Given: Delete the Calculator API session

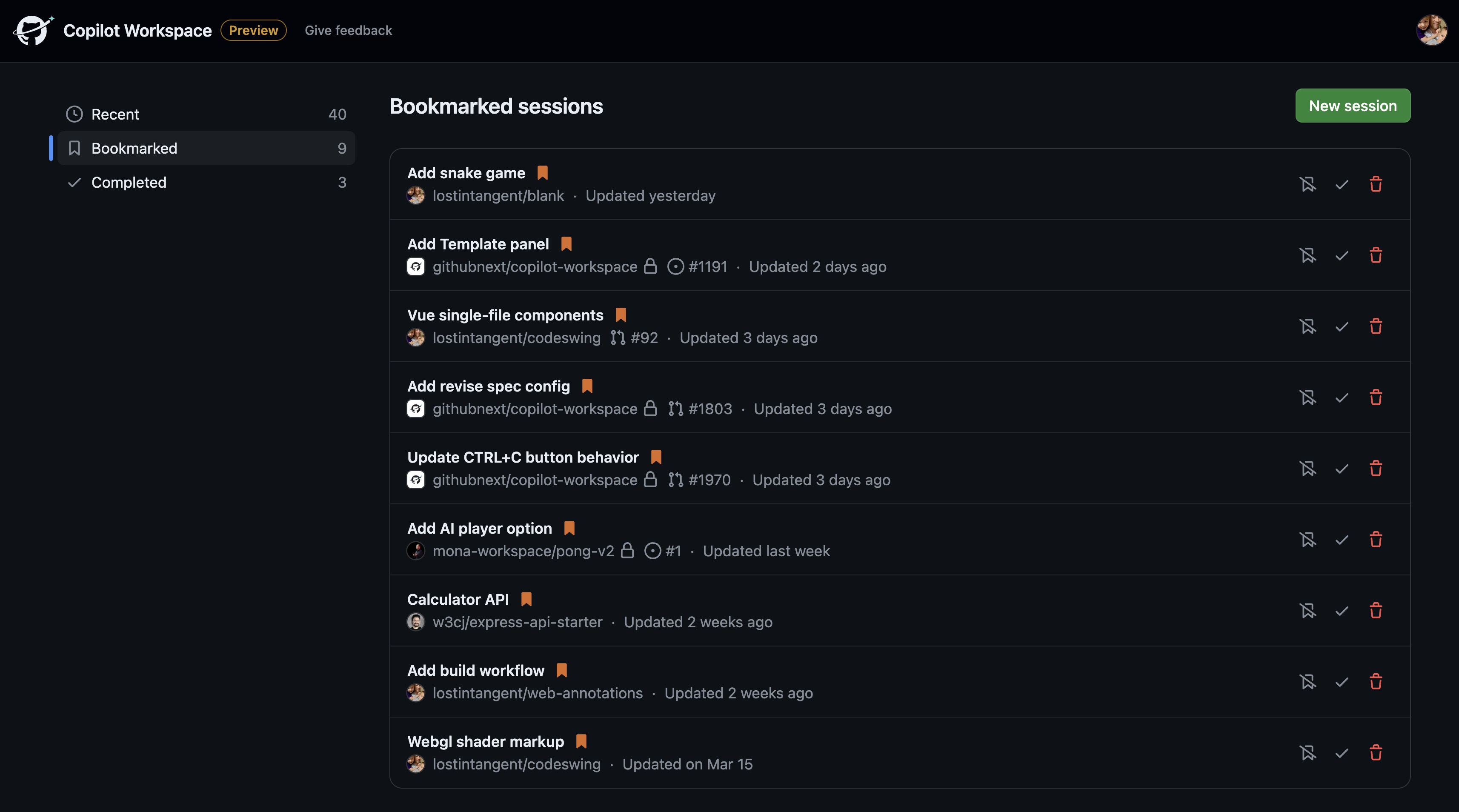Looking at the screenshot, I should coord(1376,610).
